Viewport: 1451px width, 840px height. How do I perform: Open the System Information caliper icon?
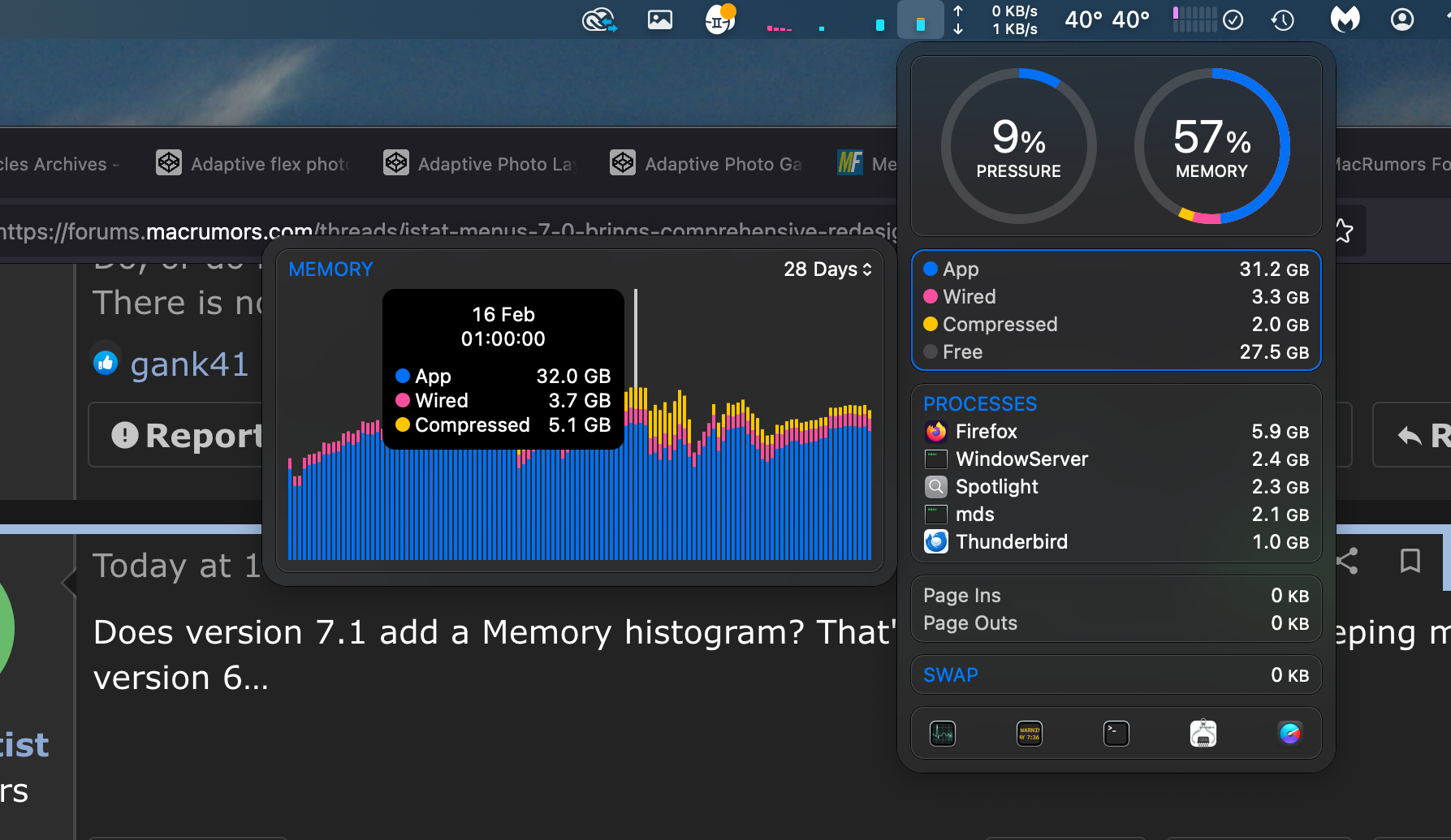click(1203, 734)
